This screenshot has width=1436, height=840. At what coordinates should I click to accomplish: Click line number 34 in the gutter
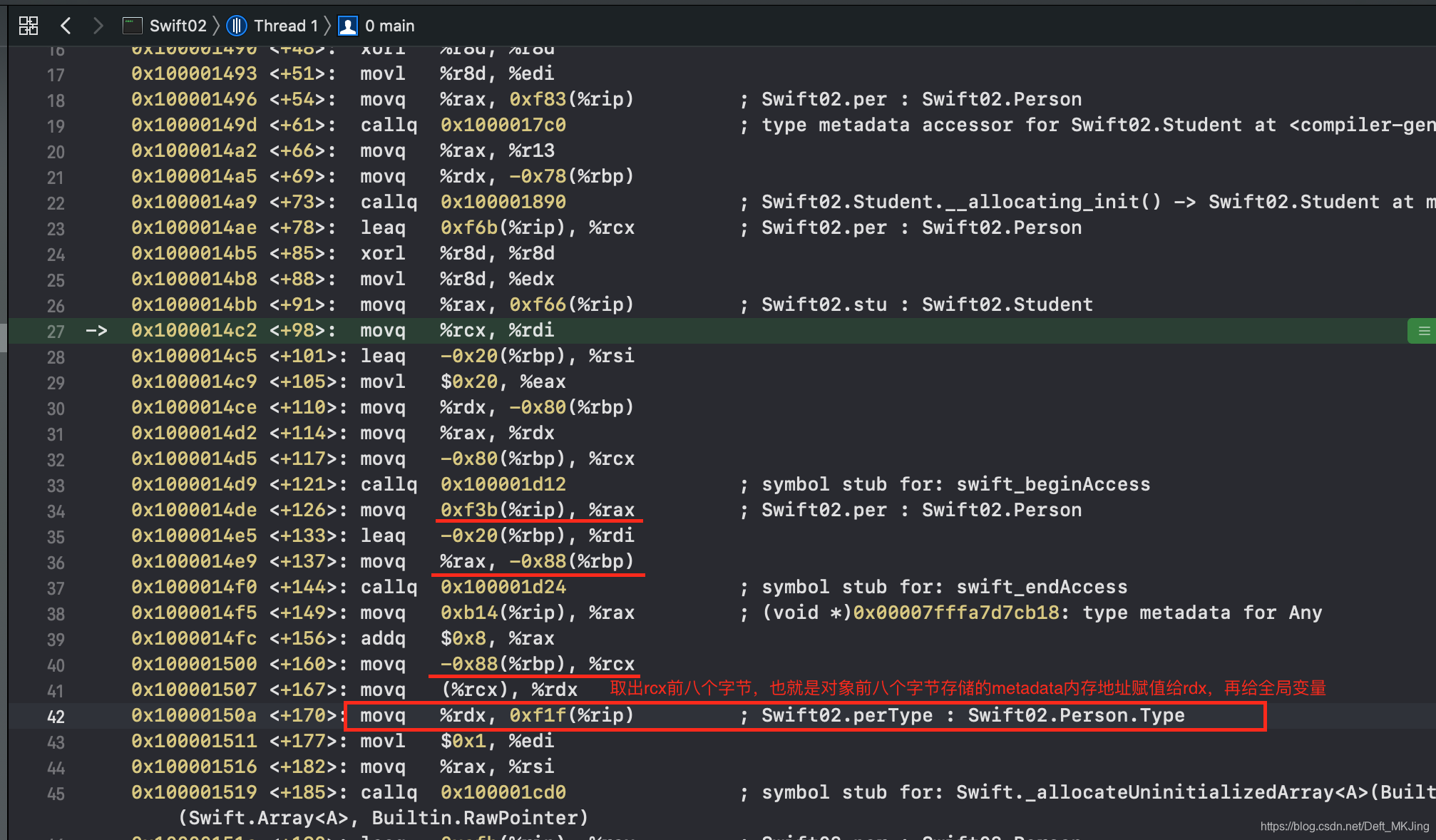tap(56, 511)
